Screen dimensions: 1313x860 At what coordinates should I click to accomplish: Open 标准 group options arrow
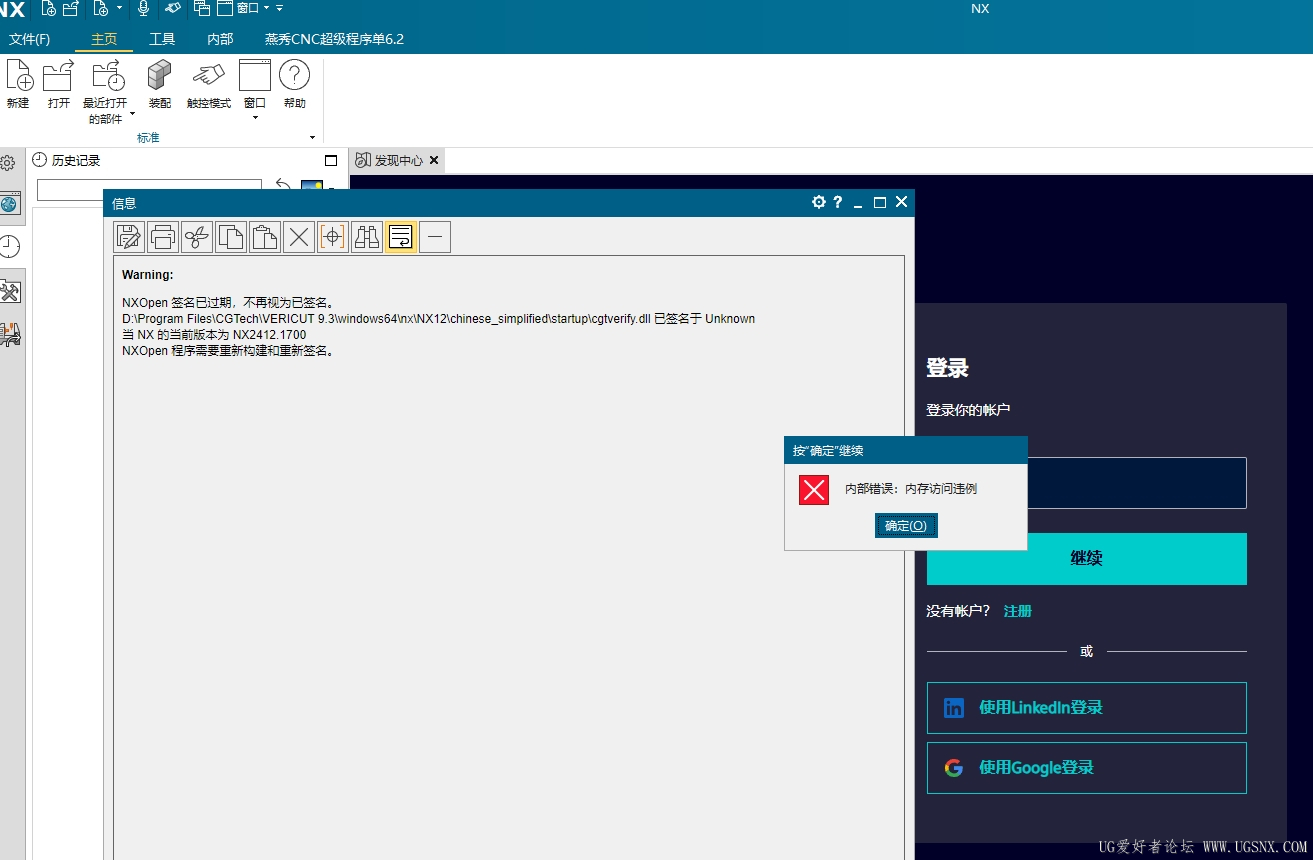point(312,138)
